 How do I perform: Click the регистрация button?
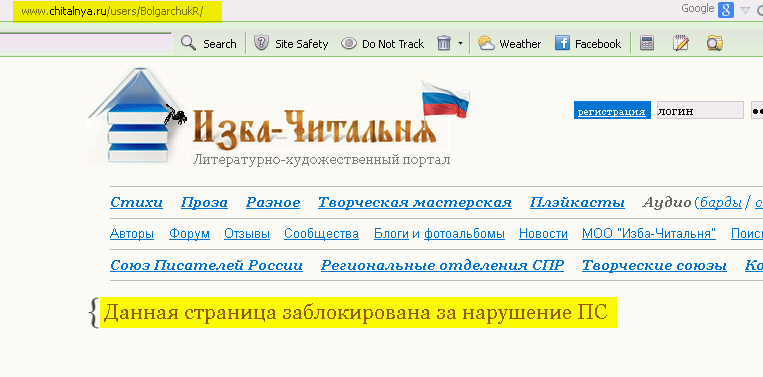tap(612, 111)
